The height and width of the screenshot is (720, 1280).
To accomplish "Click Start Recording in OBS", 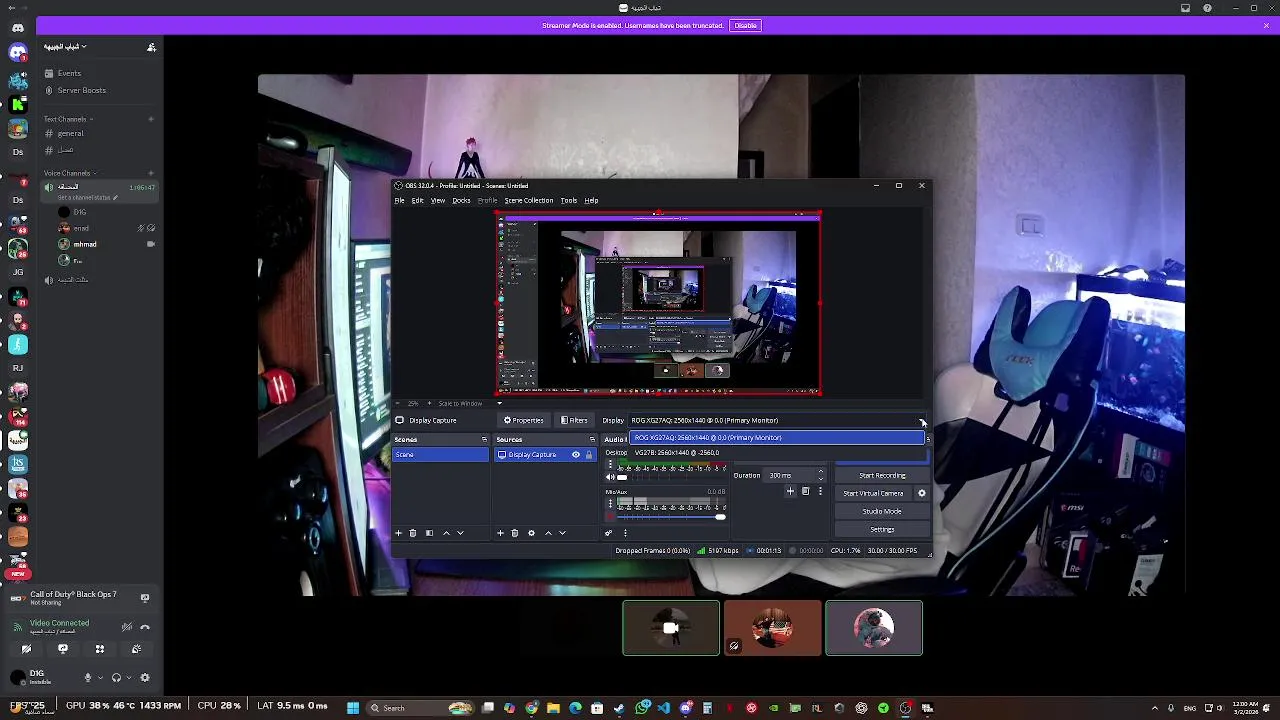I will [882, 475].
